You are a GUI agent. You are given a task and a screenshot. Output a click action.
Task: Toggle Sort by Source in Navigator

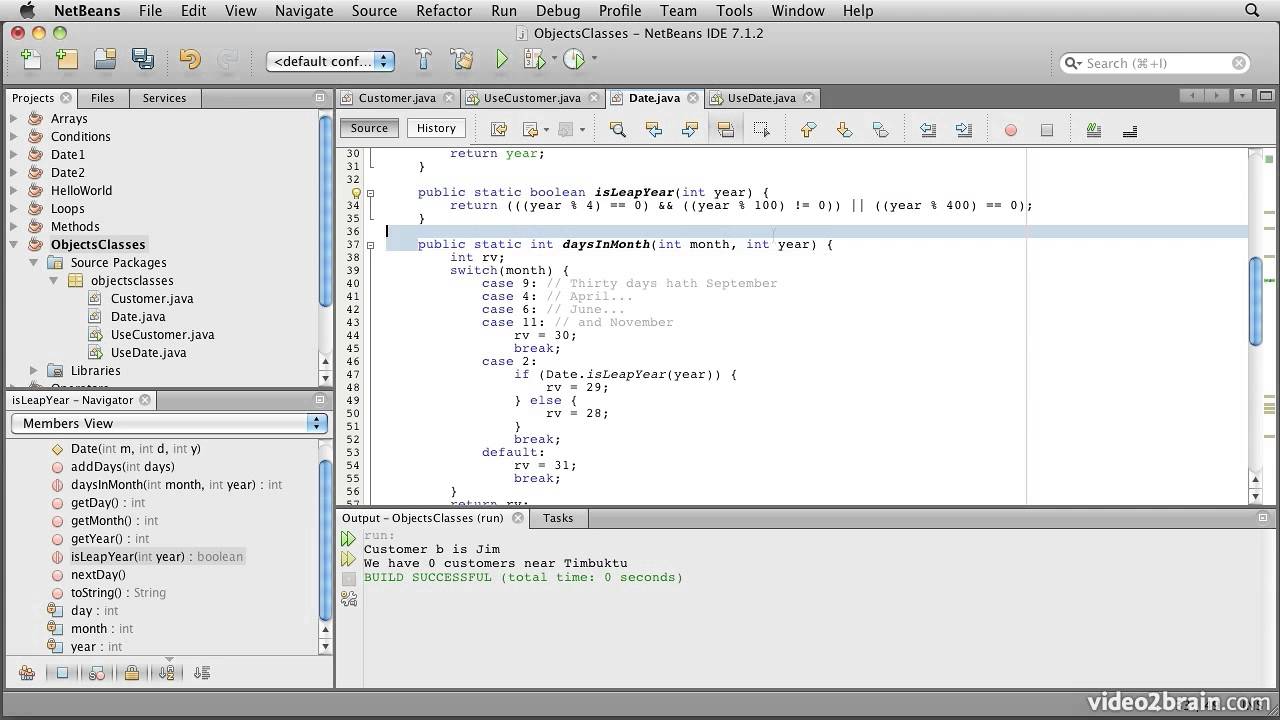point(202,673)
